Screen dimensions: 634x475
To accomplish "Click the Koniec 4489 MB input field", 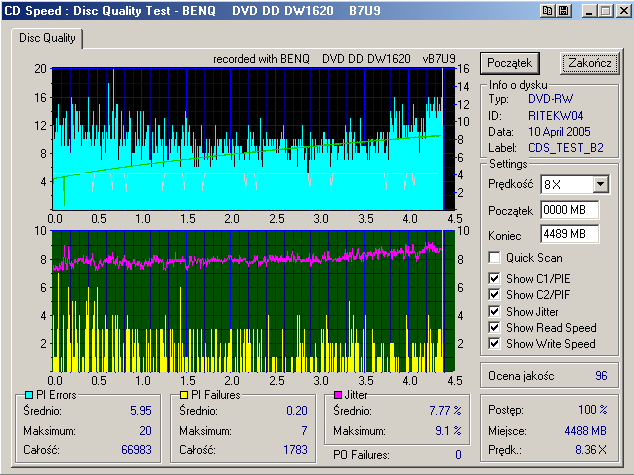I will click(x=570, y=234).
